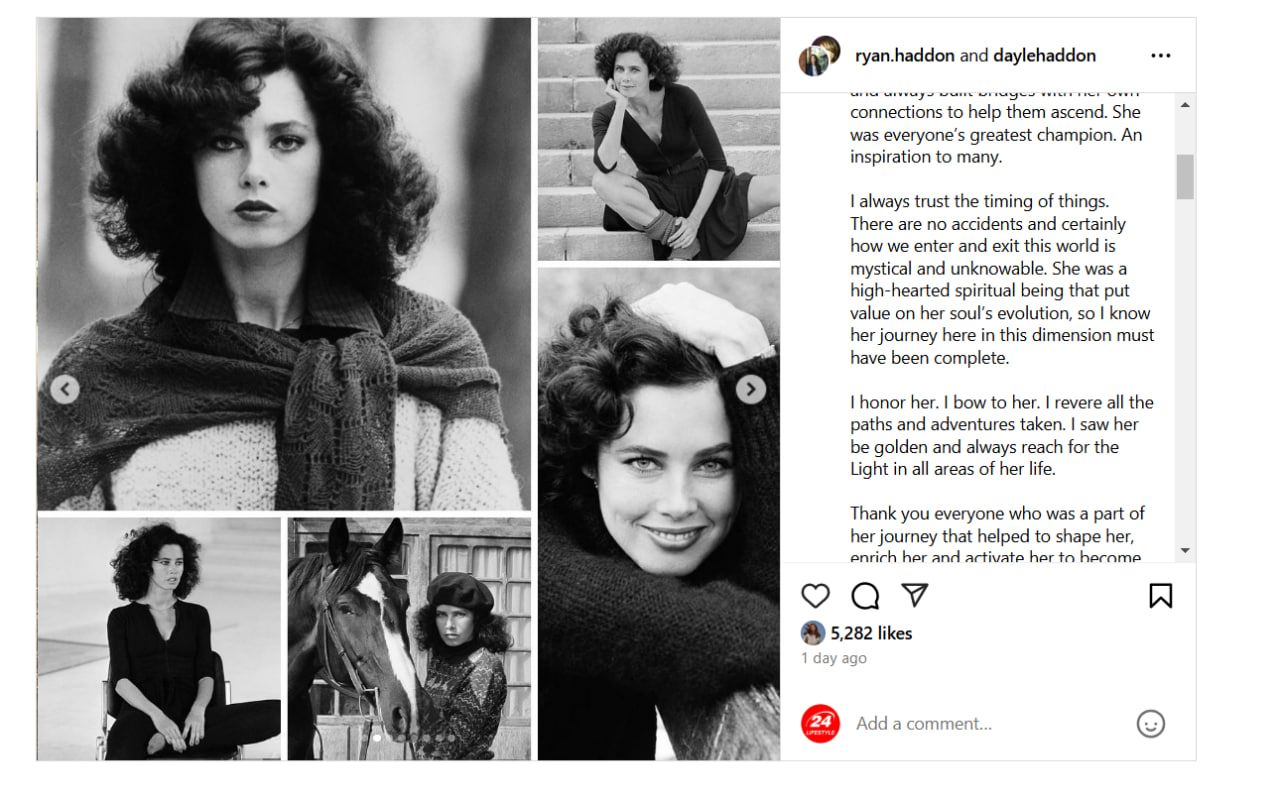
Task: Click the post authors' profile avatar
Action: [x=819, y=56]
